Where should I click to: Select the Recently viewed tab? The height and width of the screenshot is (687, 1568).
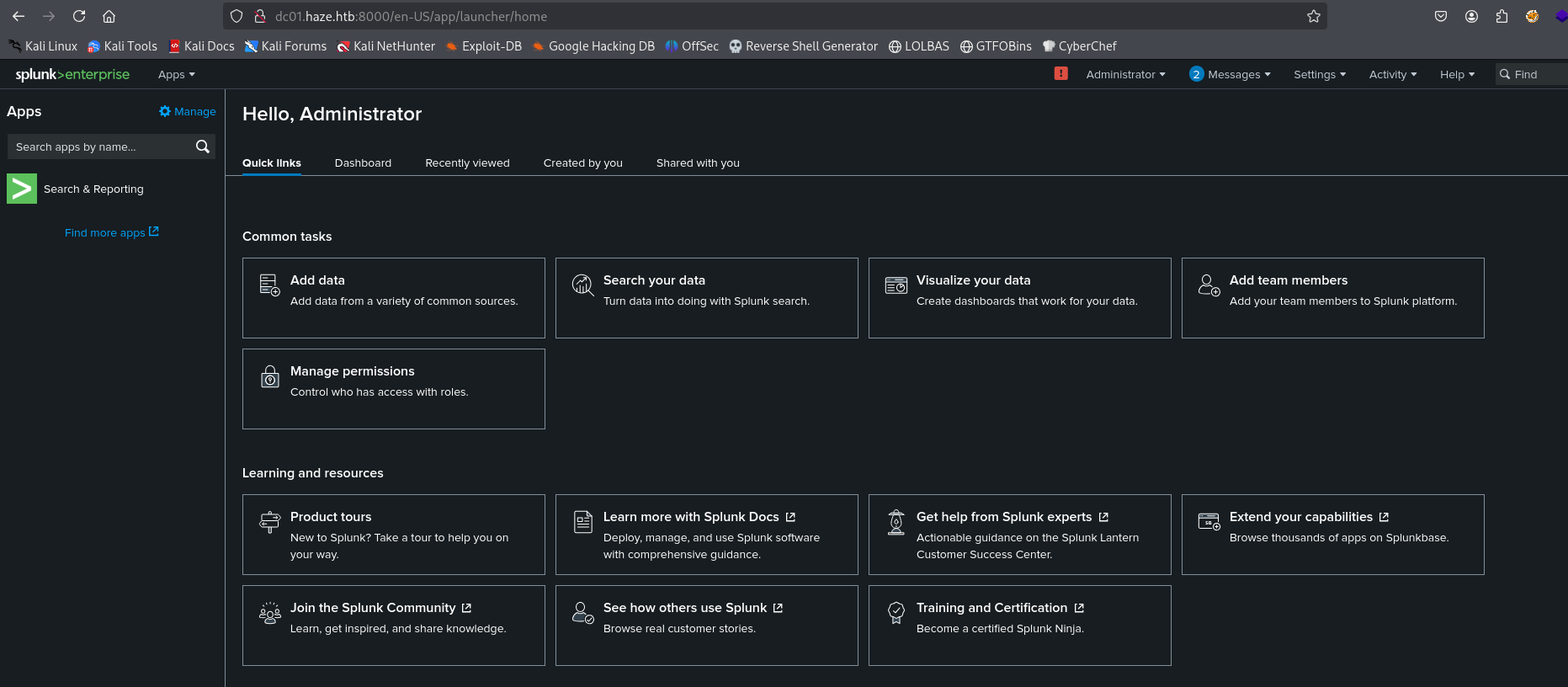pos(467,162)
